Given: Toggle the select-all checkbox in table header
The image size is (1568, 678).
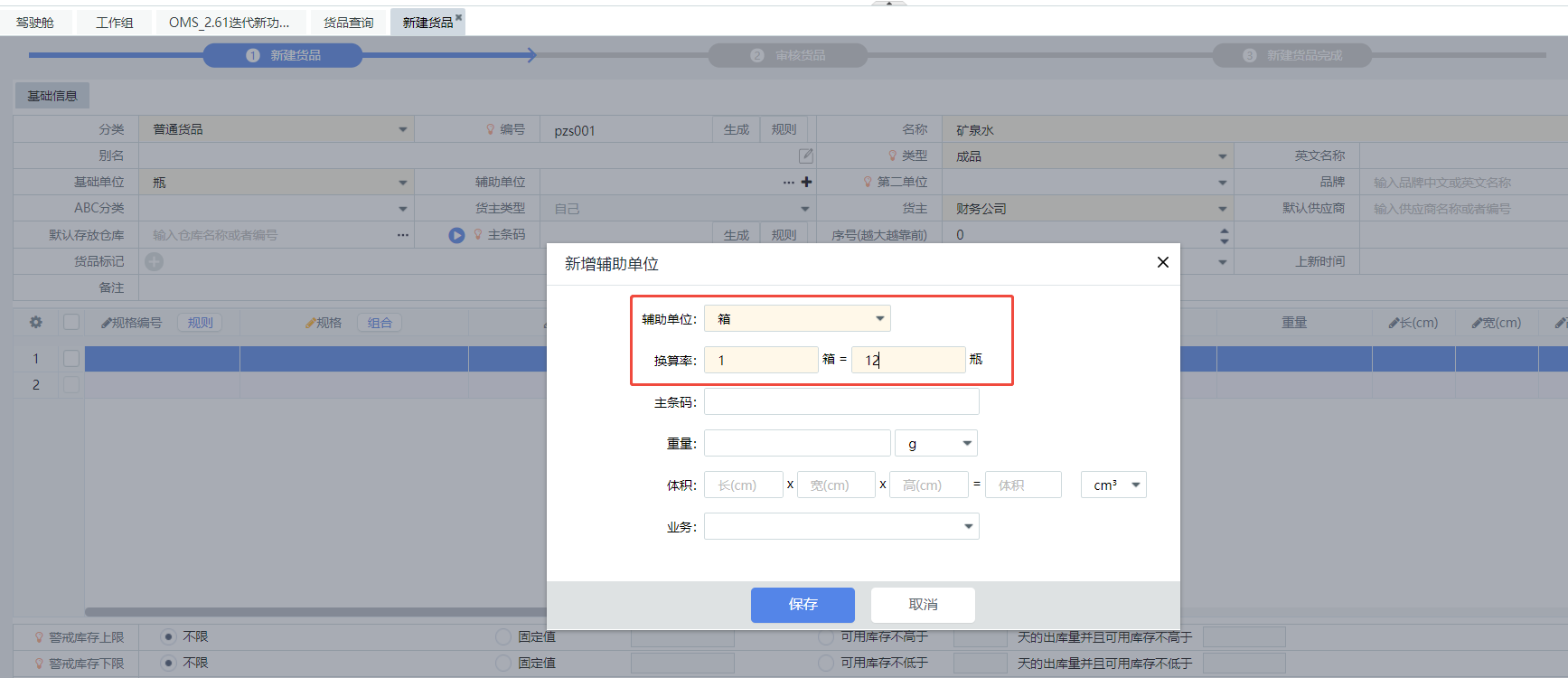Looking at the screenshot, I should point(71,322).
